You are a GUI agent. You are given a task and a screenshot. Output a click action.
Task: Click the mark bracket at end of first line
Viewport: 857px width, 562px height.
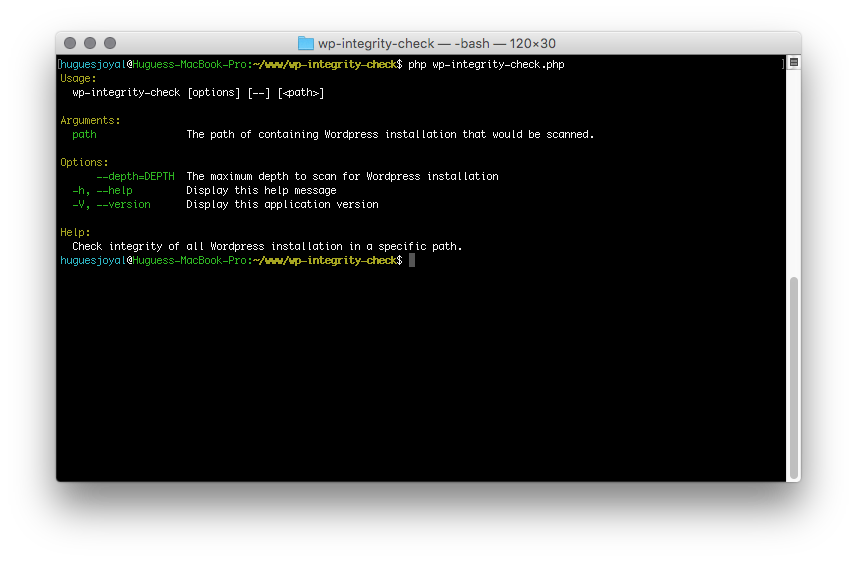click(x=783, y=64)
